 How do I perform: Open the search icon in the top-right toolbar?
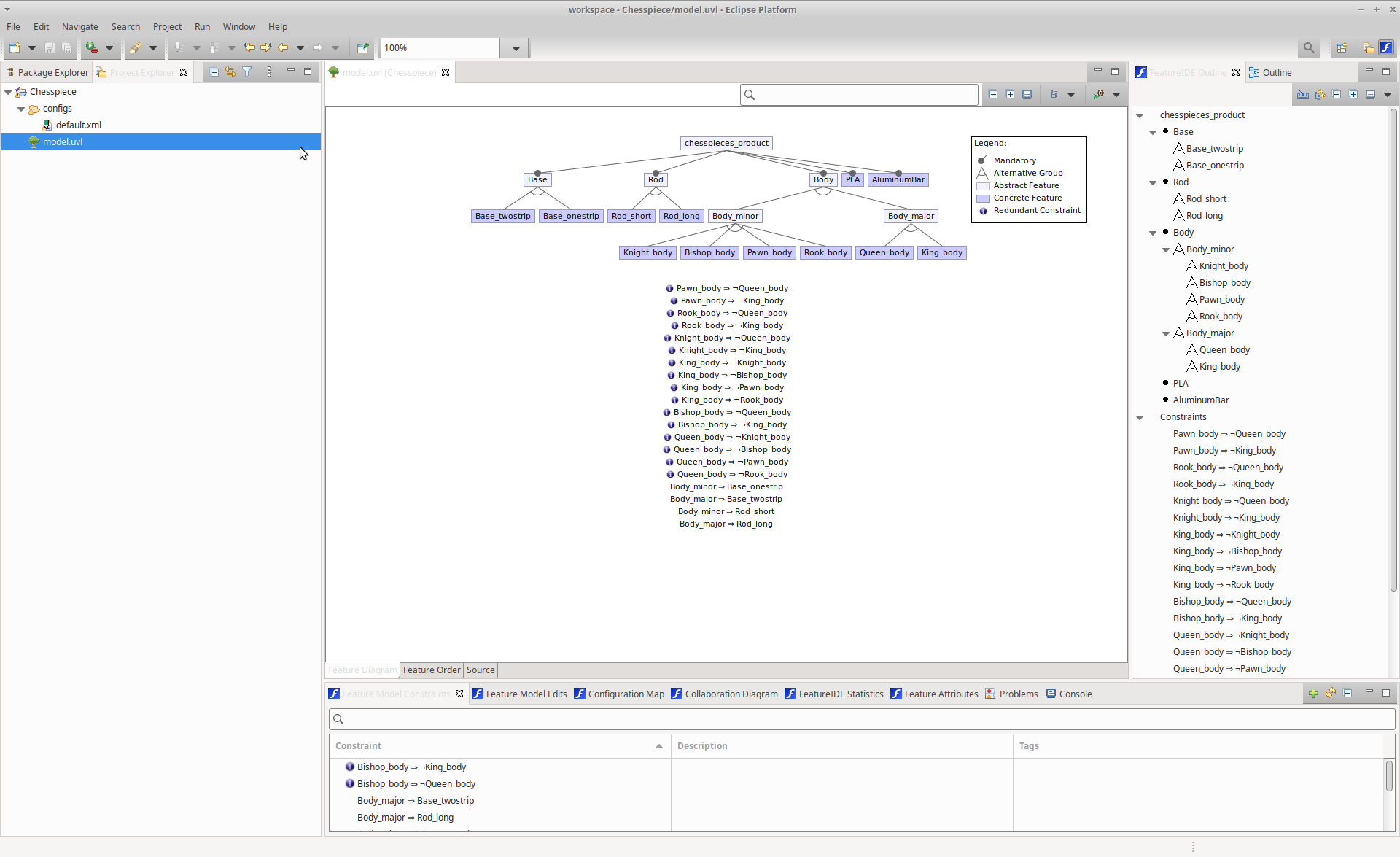tap(1309, 47)
